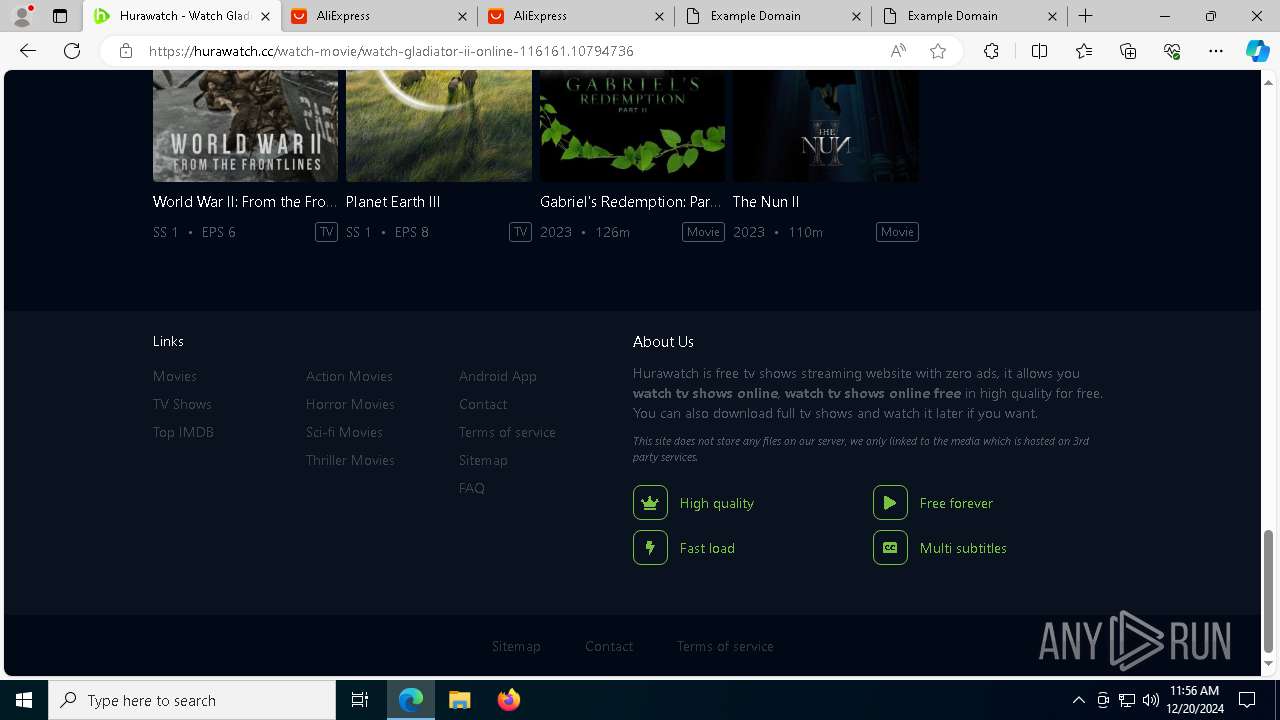Open the FAQ link
1280x720 pixels.
point(472,488)
